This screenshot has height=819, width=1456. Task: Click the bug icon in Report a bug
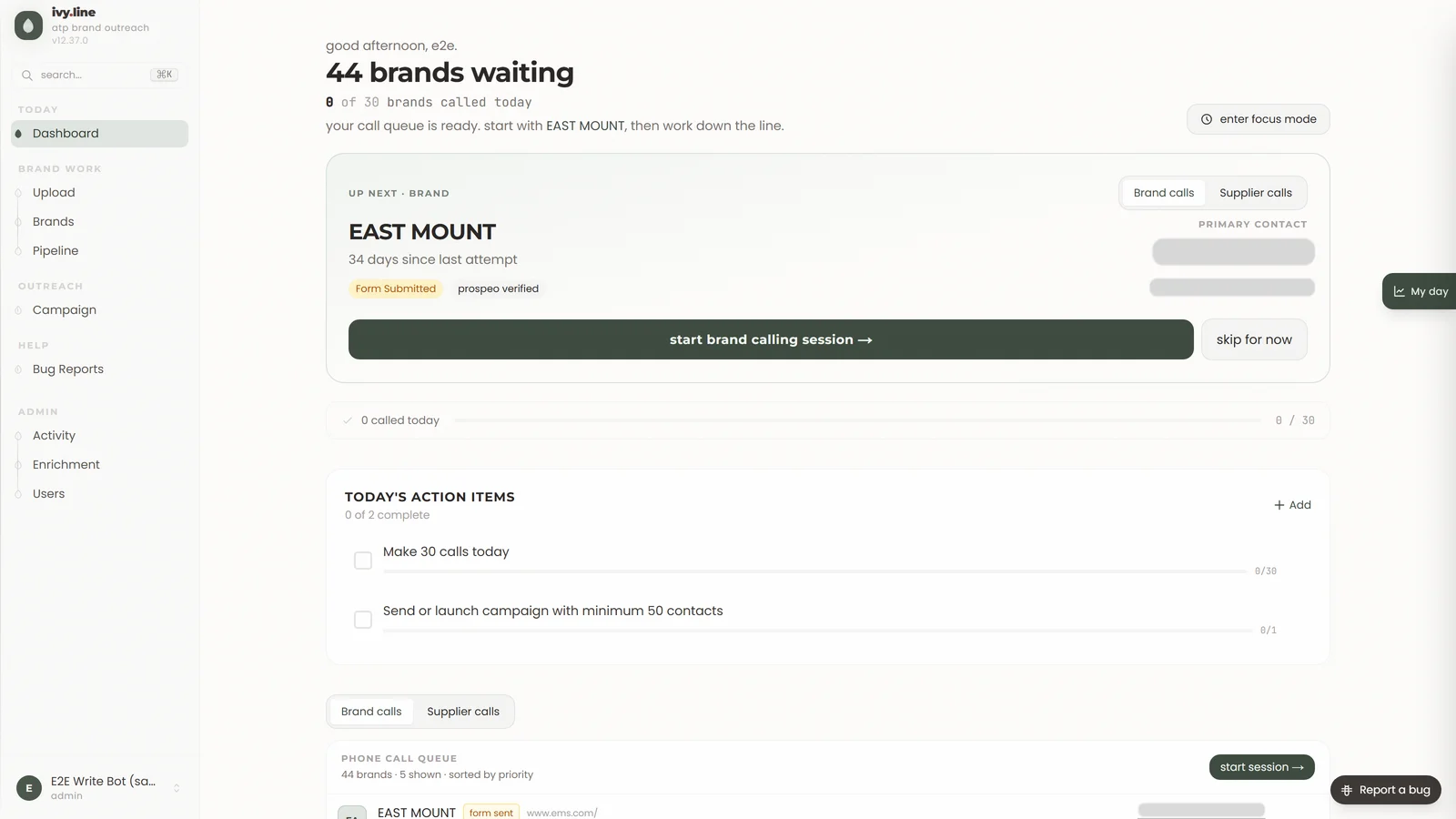pos(1347,790)
